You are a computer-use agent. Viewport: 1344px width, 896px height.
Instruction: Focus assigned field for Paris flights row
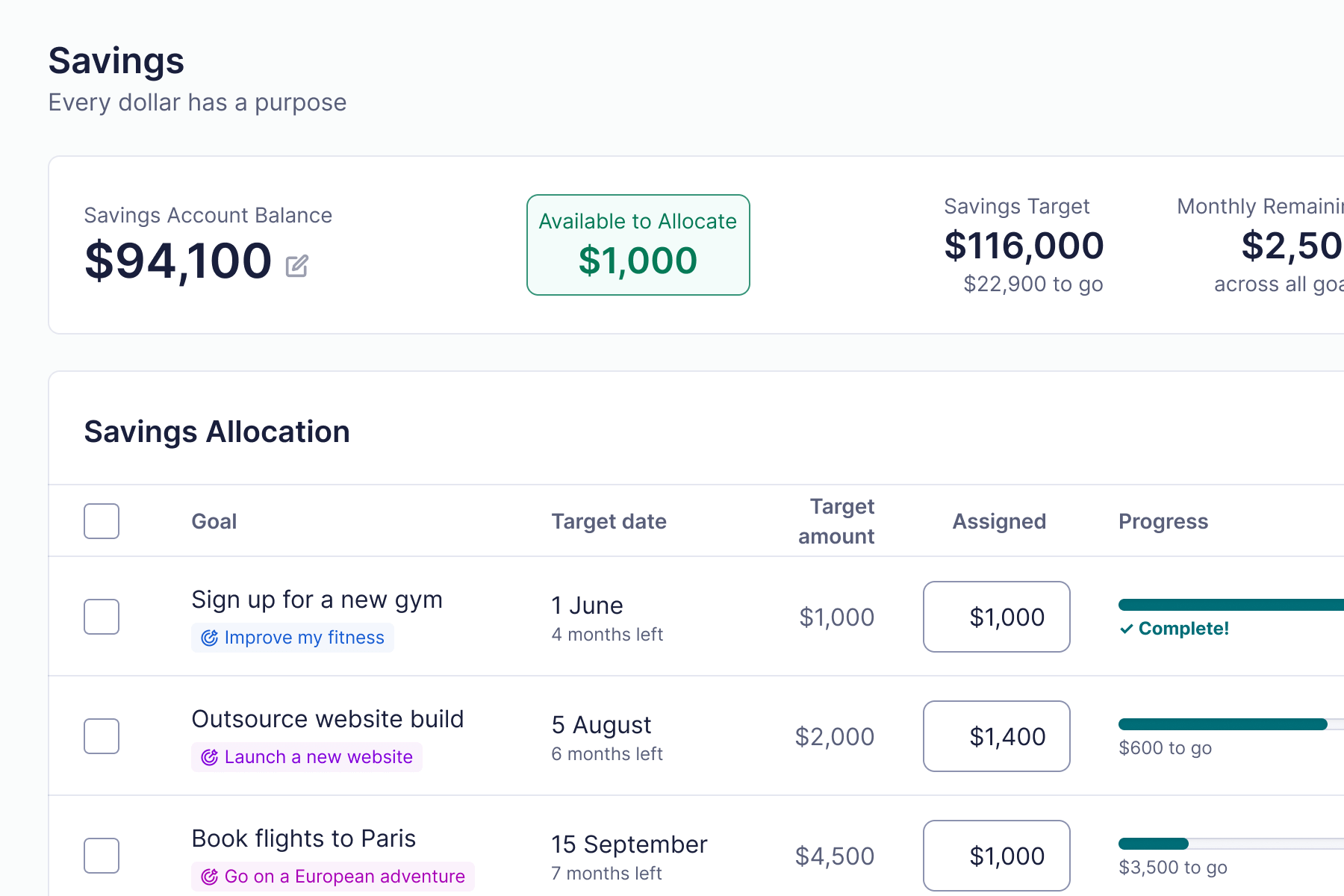pyautogui.click(x=996, y=856)
